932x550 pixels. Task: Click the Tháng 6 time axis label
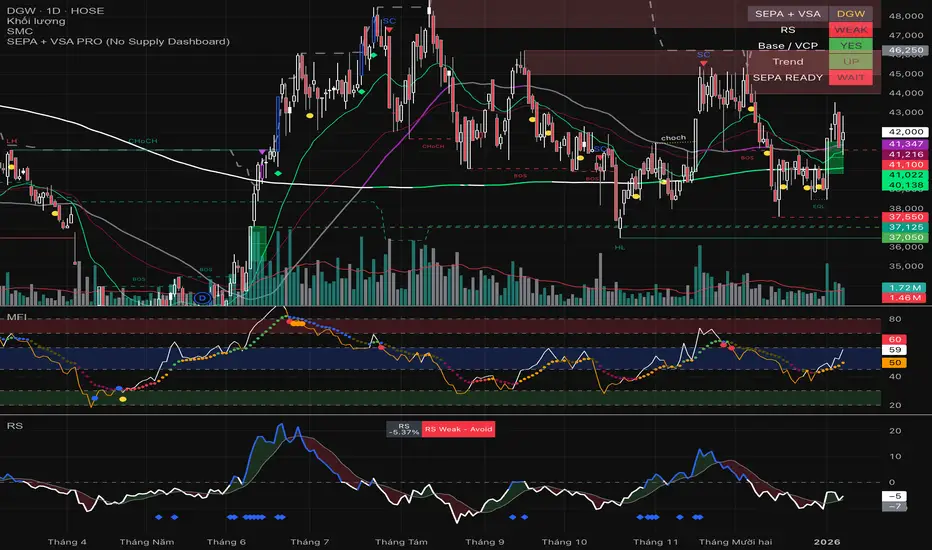point(226,542)
